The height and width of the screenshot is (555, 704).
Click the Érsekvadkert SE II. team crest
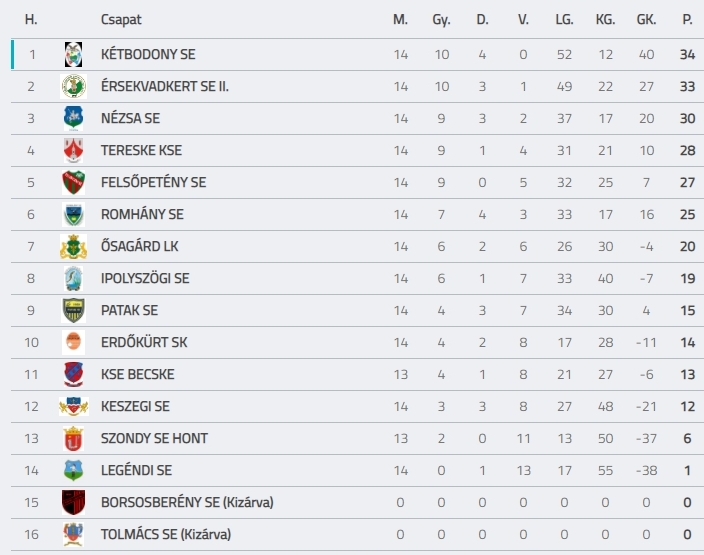73,86
